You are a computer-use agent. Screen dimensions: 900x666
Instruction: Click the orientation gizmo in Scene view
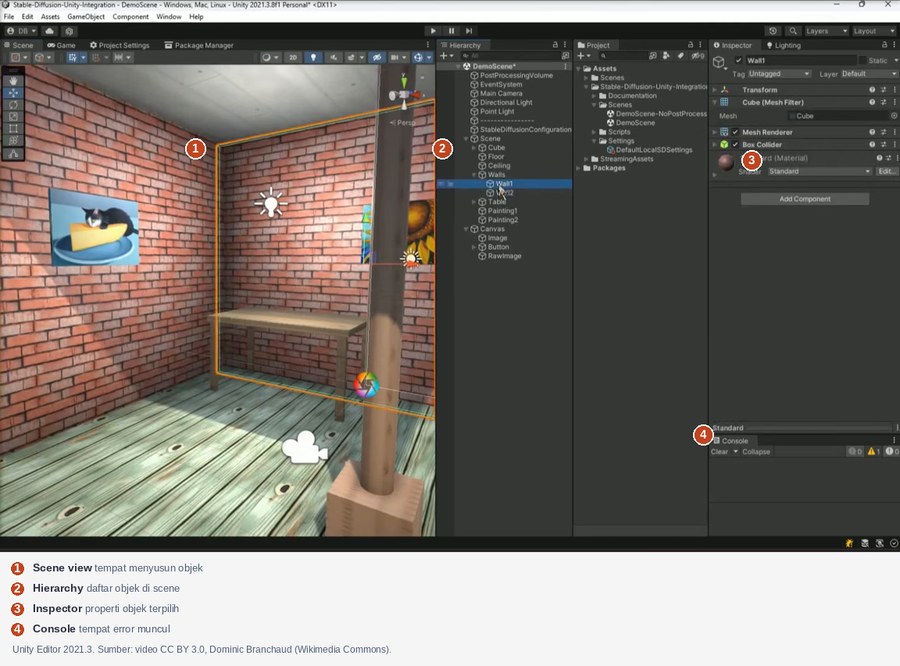point(404,93)
